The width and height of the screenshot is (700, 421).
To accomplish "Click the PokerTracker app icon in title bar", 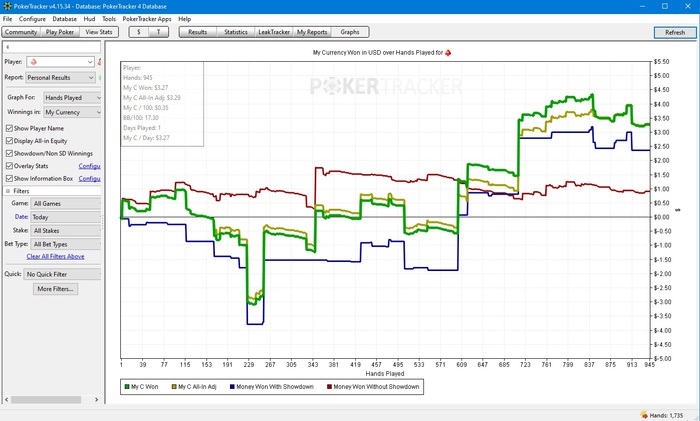I will click(7, 6).
